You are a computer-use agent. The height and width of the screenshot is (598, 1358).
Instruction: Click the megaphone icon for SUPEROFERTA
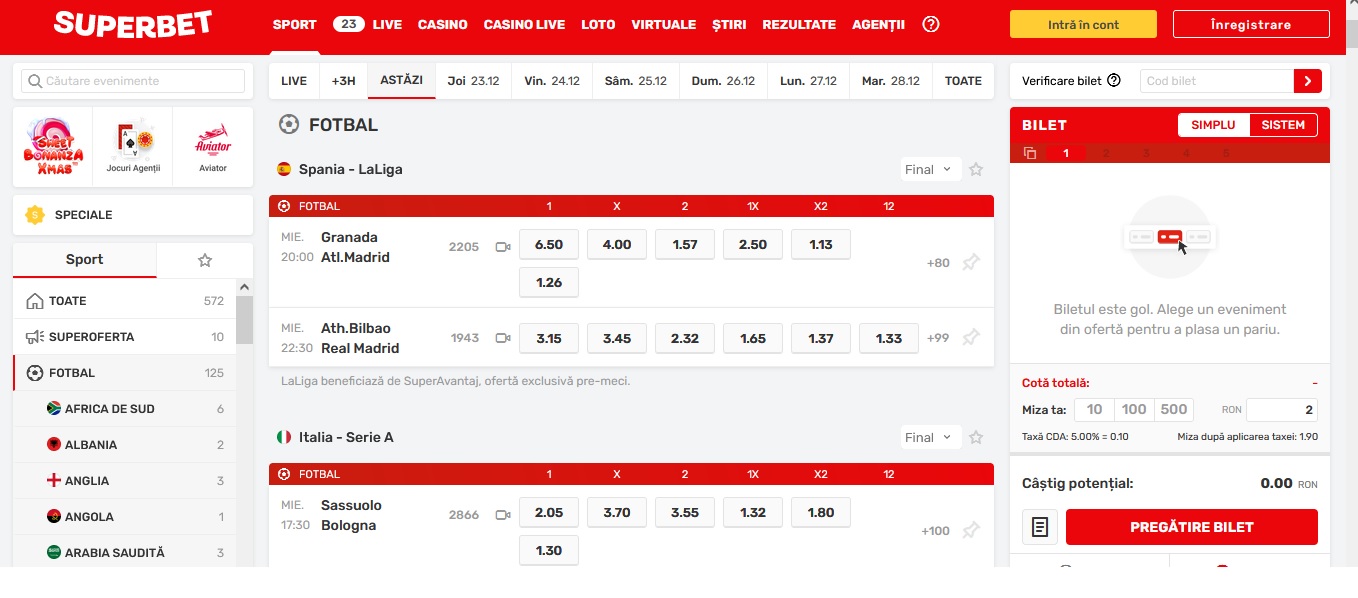35,337
